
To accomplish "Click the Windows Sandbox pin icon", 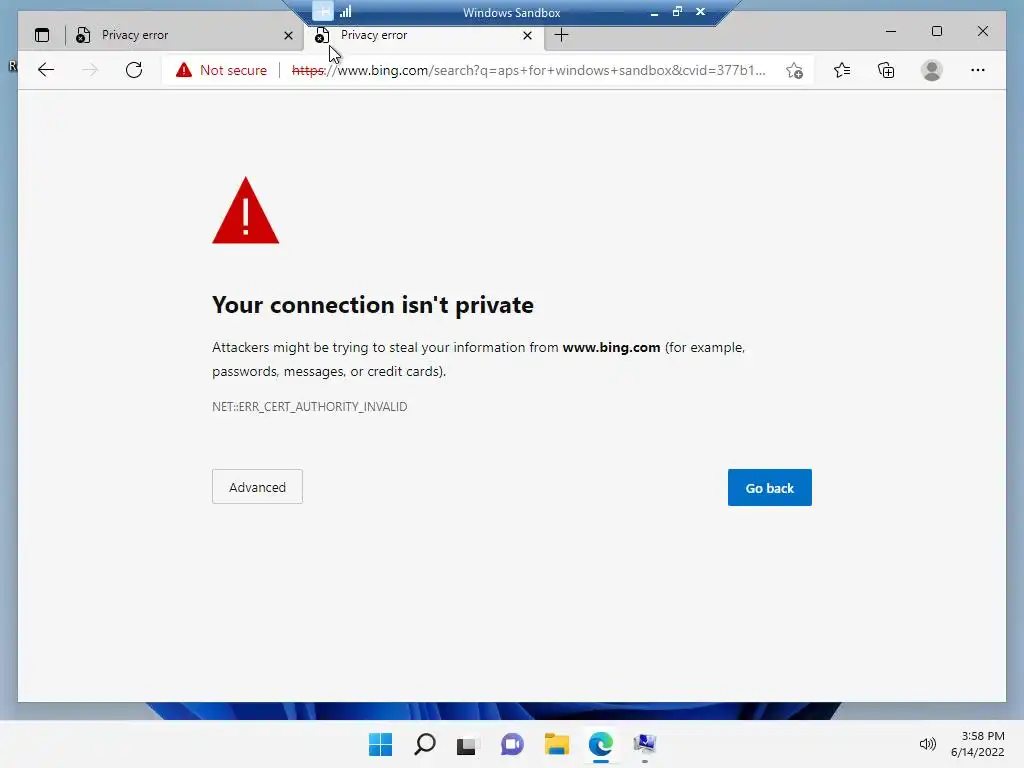I will point(323,11).
